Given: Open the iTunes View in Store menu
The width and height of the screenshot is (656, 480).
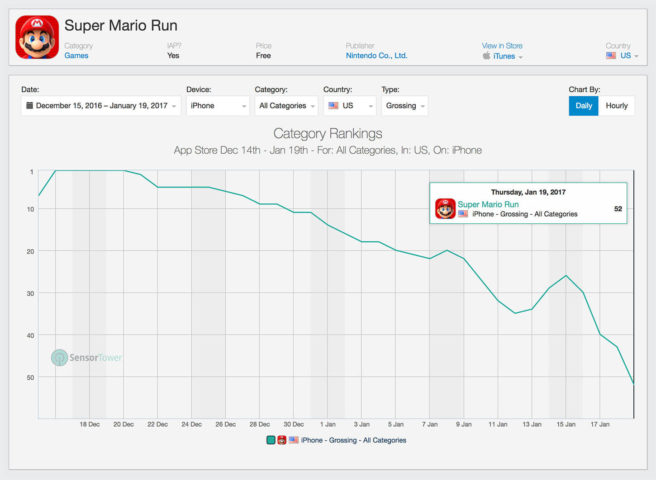Looking at the screenshot, I should 507,56.
